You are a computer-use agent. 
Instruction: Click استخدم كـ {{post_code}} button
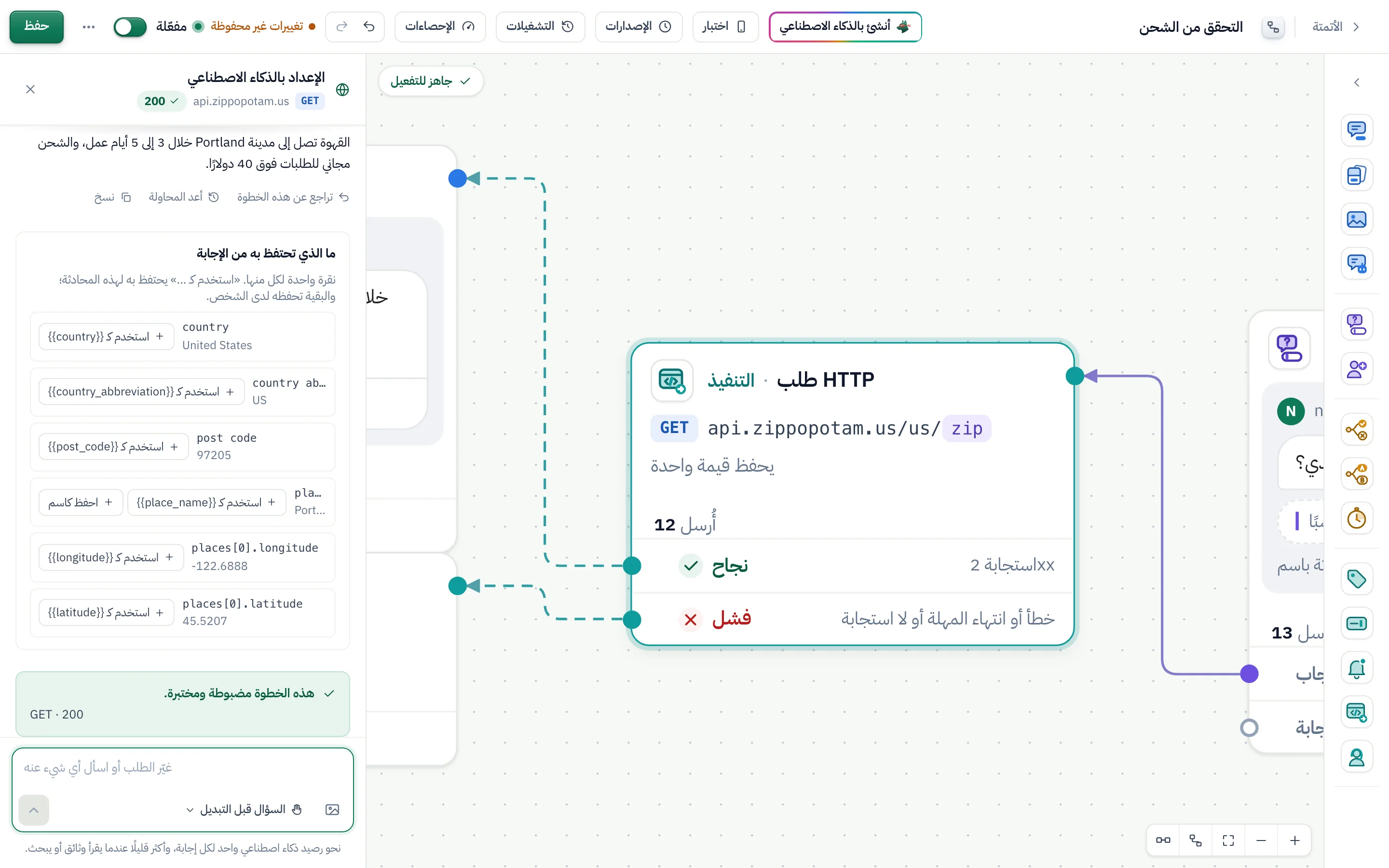click(x=114, y=447)
